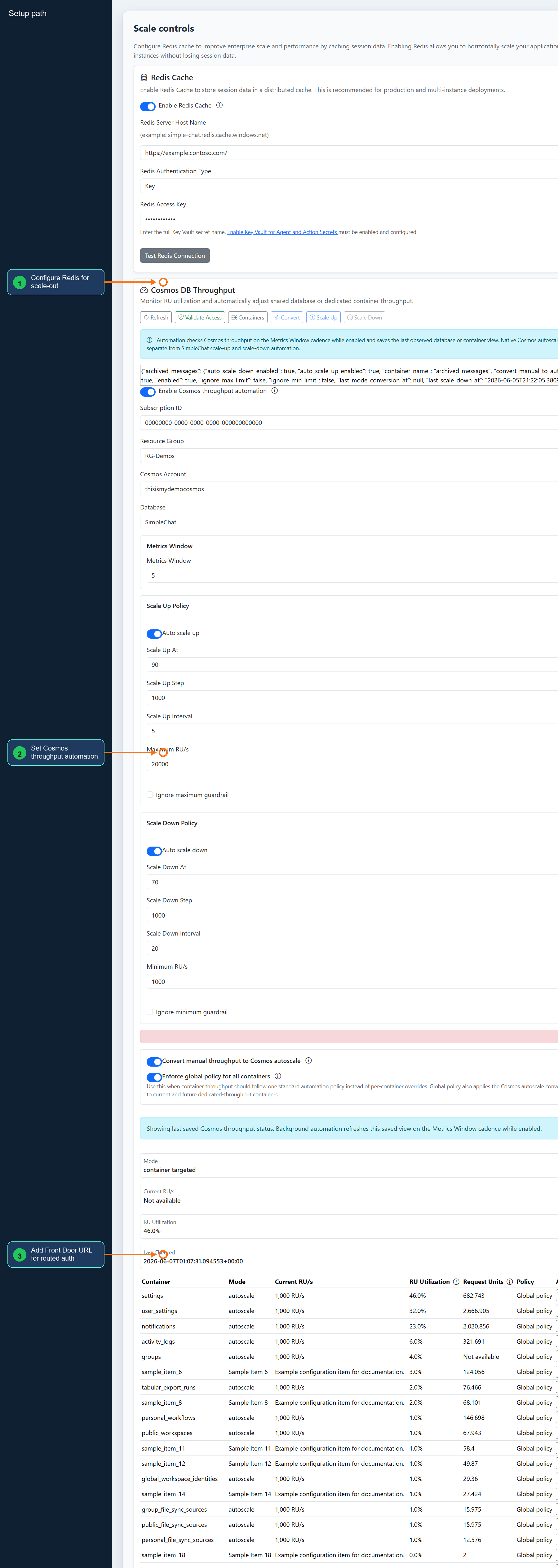This screenshot has height=1568, width=558.
Task: Click personal_workflows container name
Action: coord(168,1418)
